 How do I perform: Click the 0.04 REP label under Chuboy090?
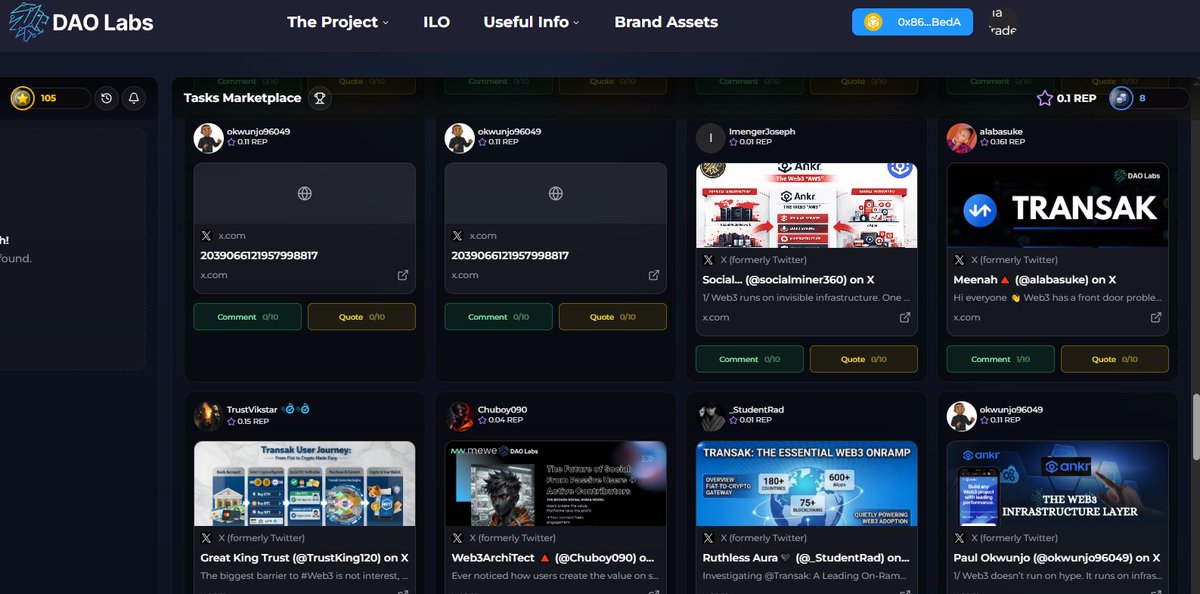click(498, 422)
